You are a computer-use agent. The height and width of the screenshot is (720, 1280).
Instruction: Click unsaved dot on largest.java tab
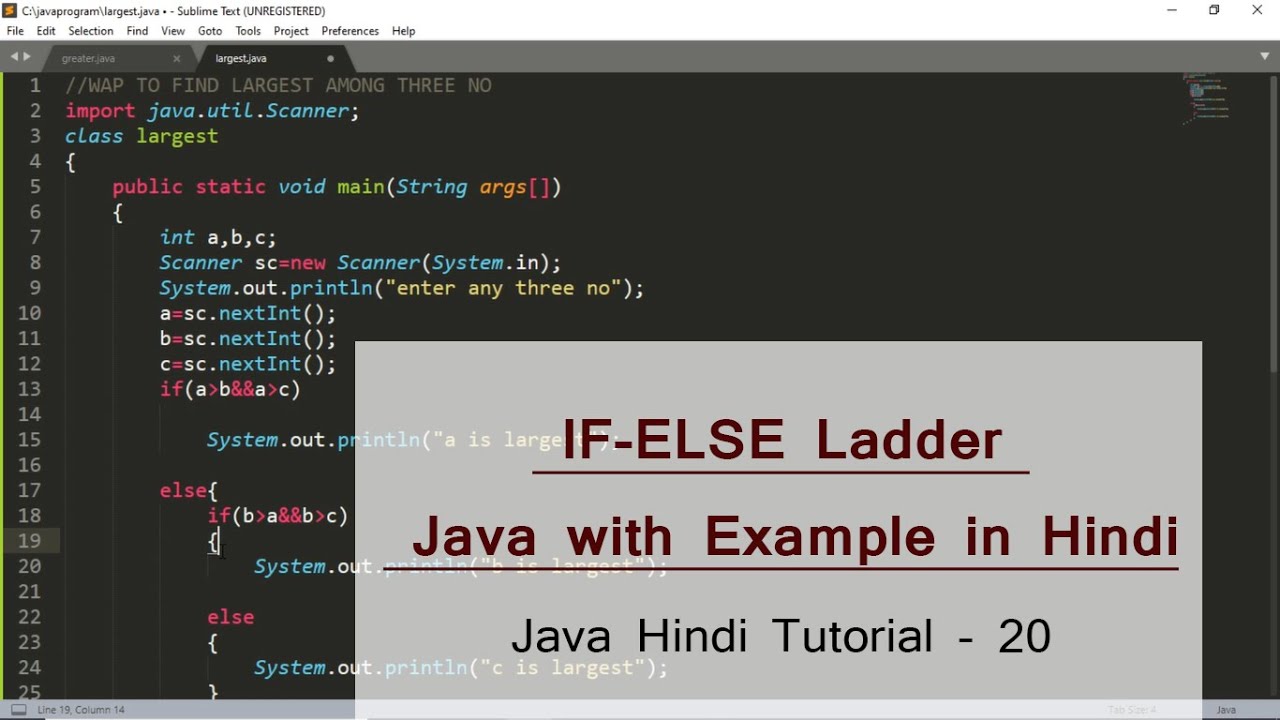[330, 58]
